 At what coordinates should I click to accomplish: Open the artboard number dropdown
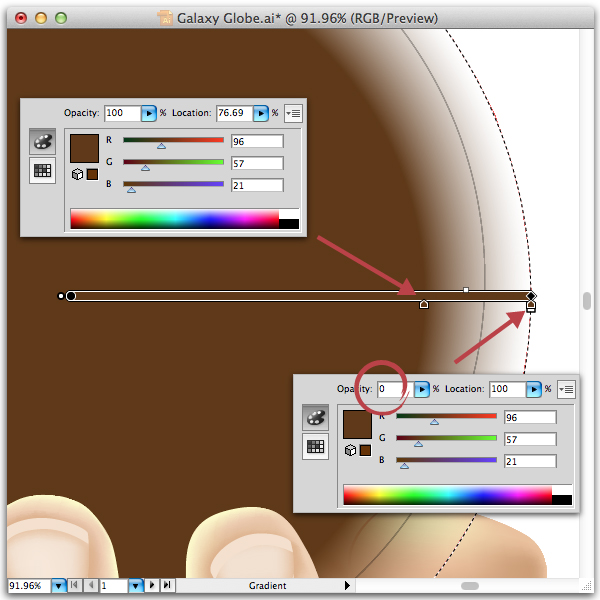coord(136,585)
